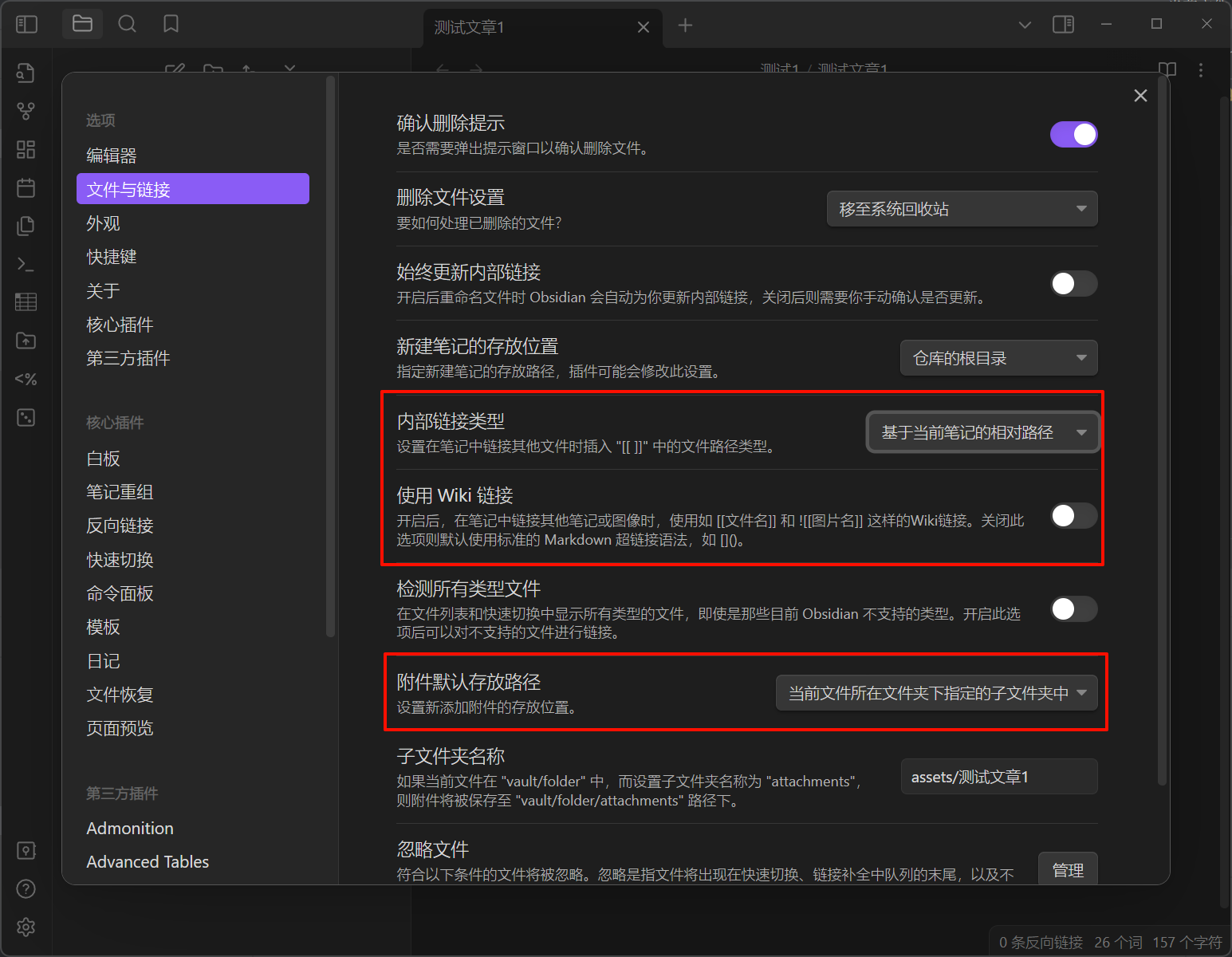Open the daily note calendar icon
Image resolution: width=1232 pixels, height=957 pixels.
click(26, 187)
